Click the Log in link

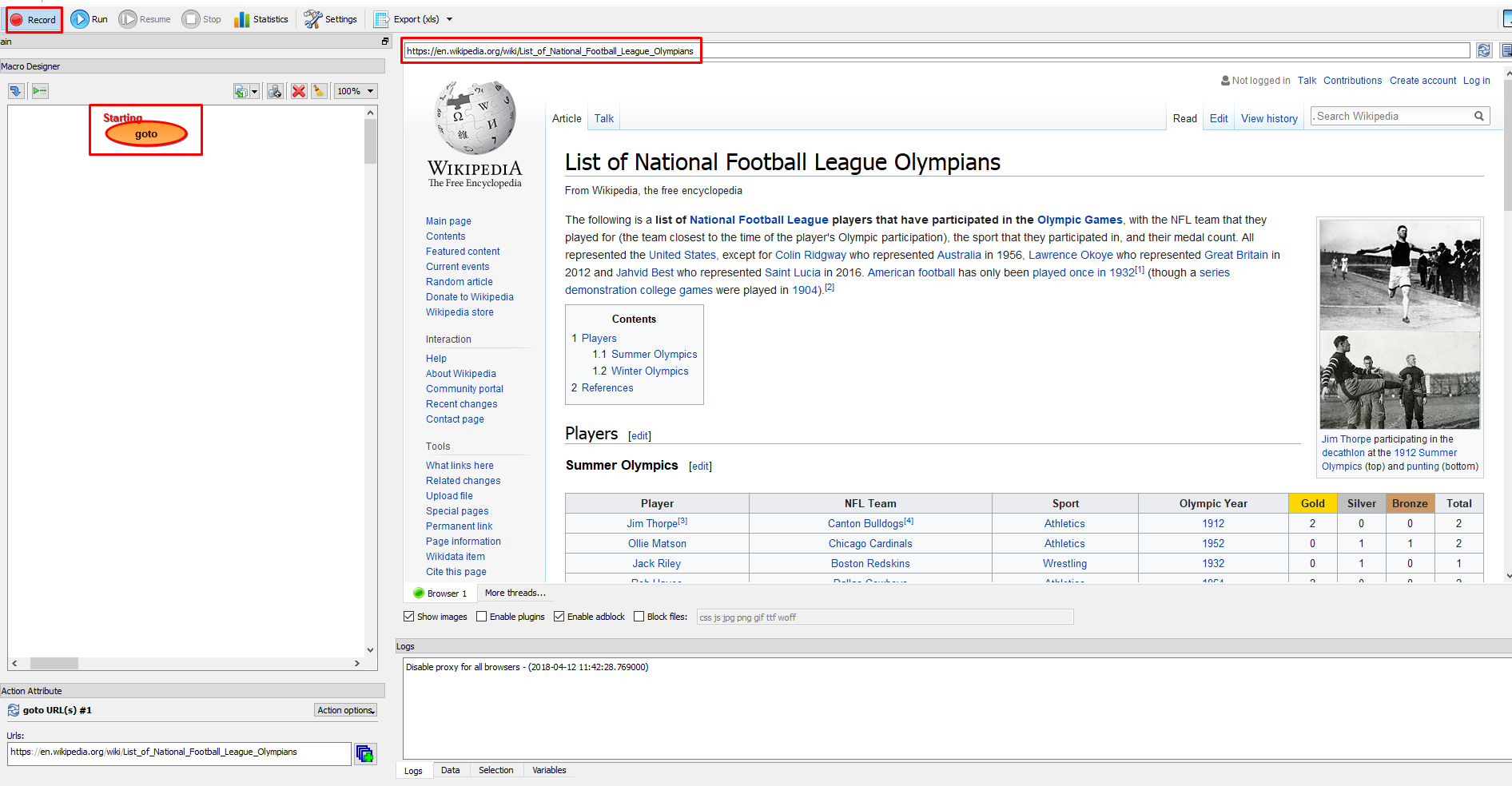tap(1477, 81)
